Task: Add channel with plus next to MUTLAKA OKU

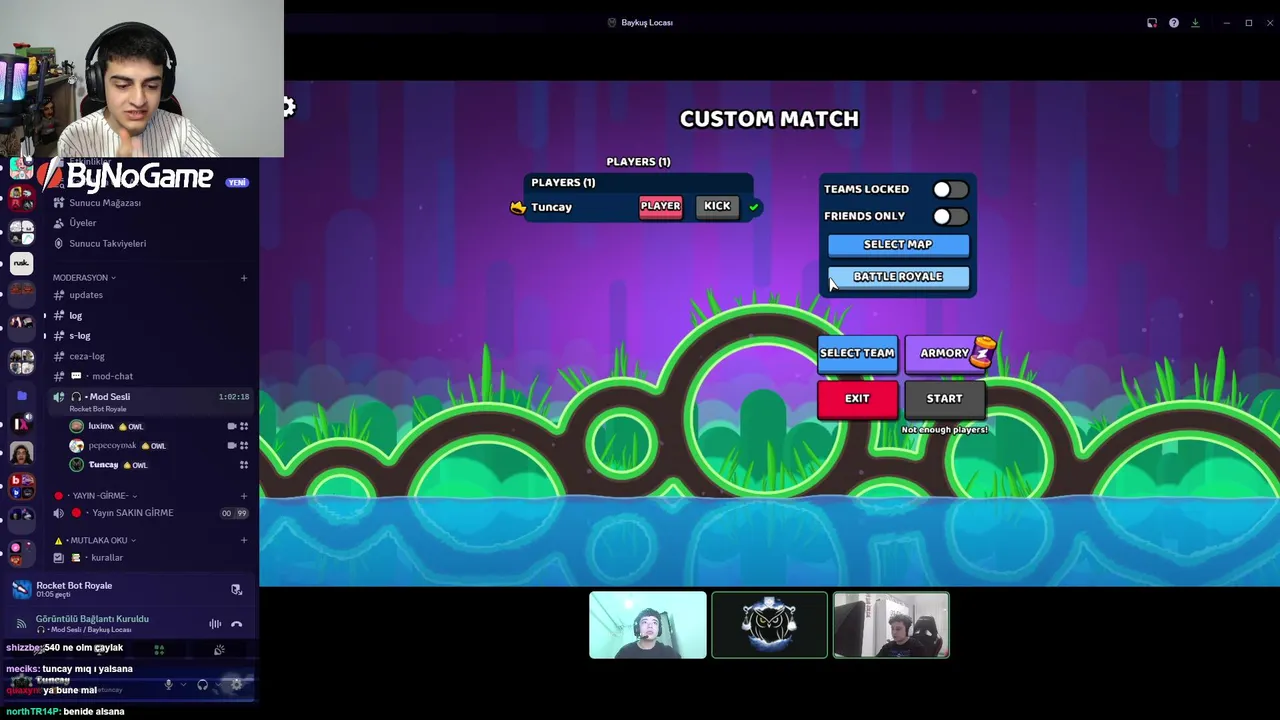Action: pyautogui.click(x=244, y=540)
